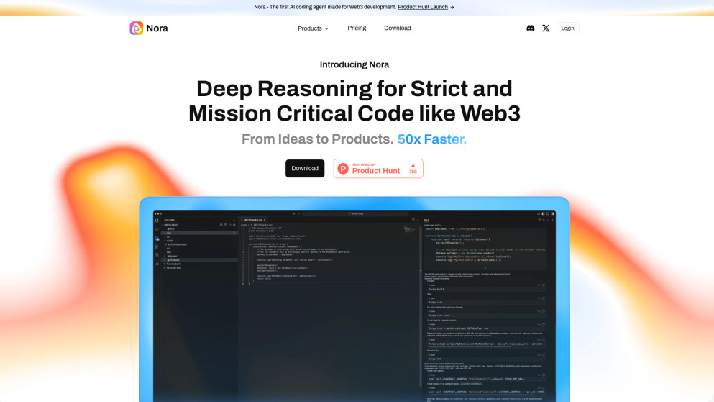Click the upvote arrow on Product Hunt badge
Viewport: 714px width, 402px height.
[x=412, y=165]
